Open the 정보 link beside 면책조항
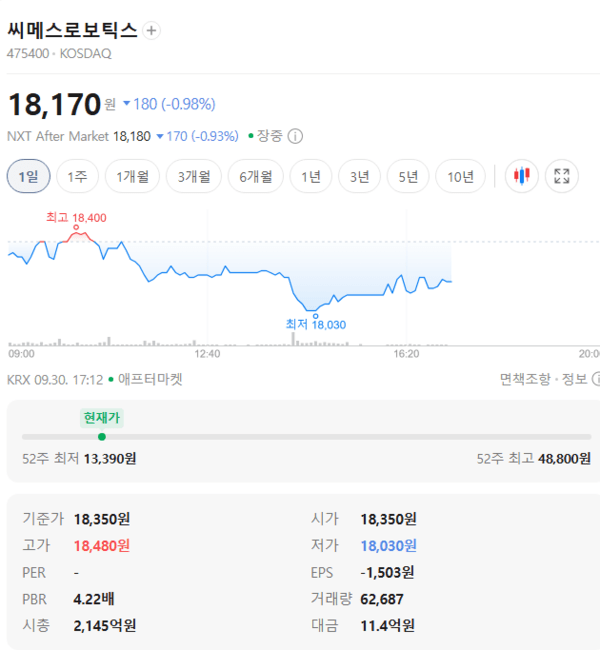The image size is (600, 650). coord(574,379)
